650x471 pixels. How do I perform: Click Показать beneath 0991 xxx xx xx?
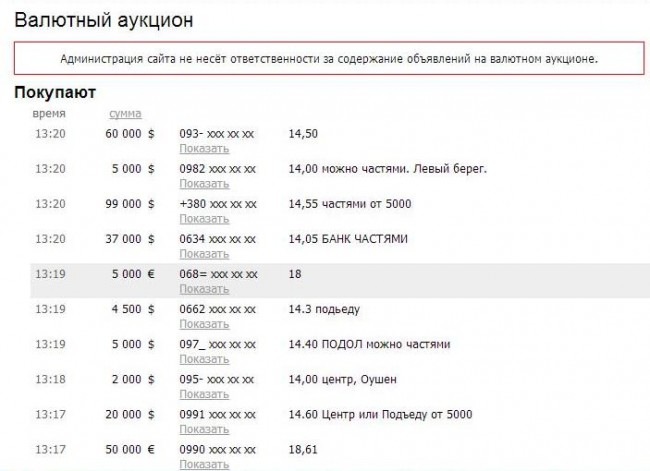204,429
